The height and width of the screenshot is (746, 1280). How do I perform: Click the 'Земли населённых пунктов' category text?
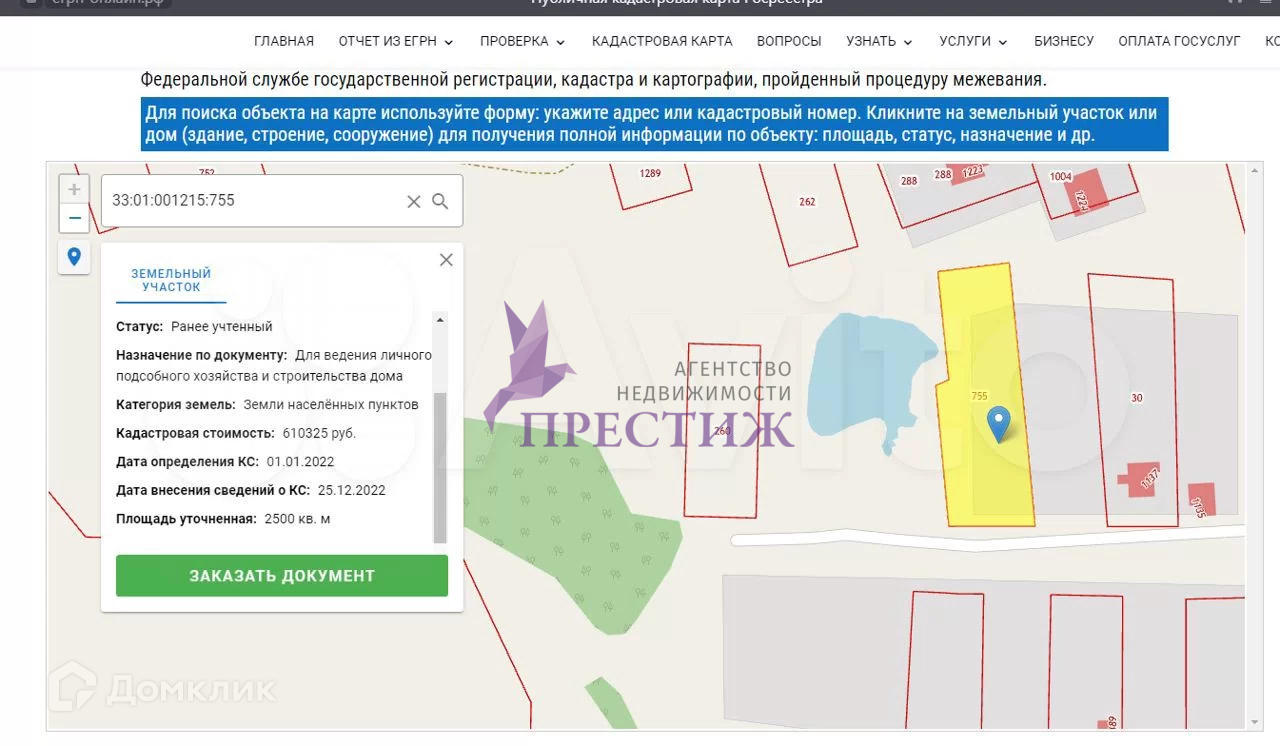click(x=331, y=405)
